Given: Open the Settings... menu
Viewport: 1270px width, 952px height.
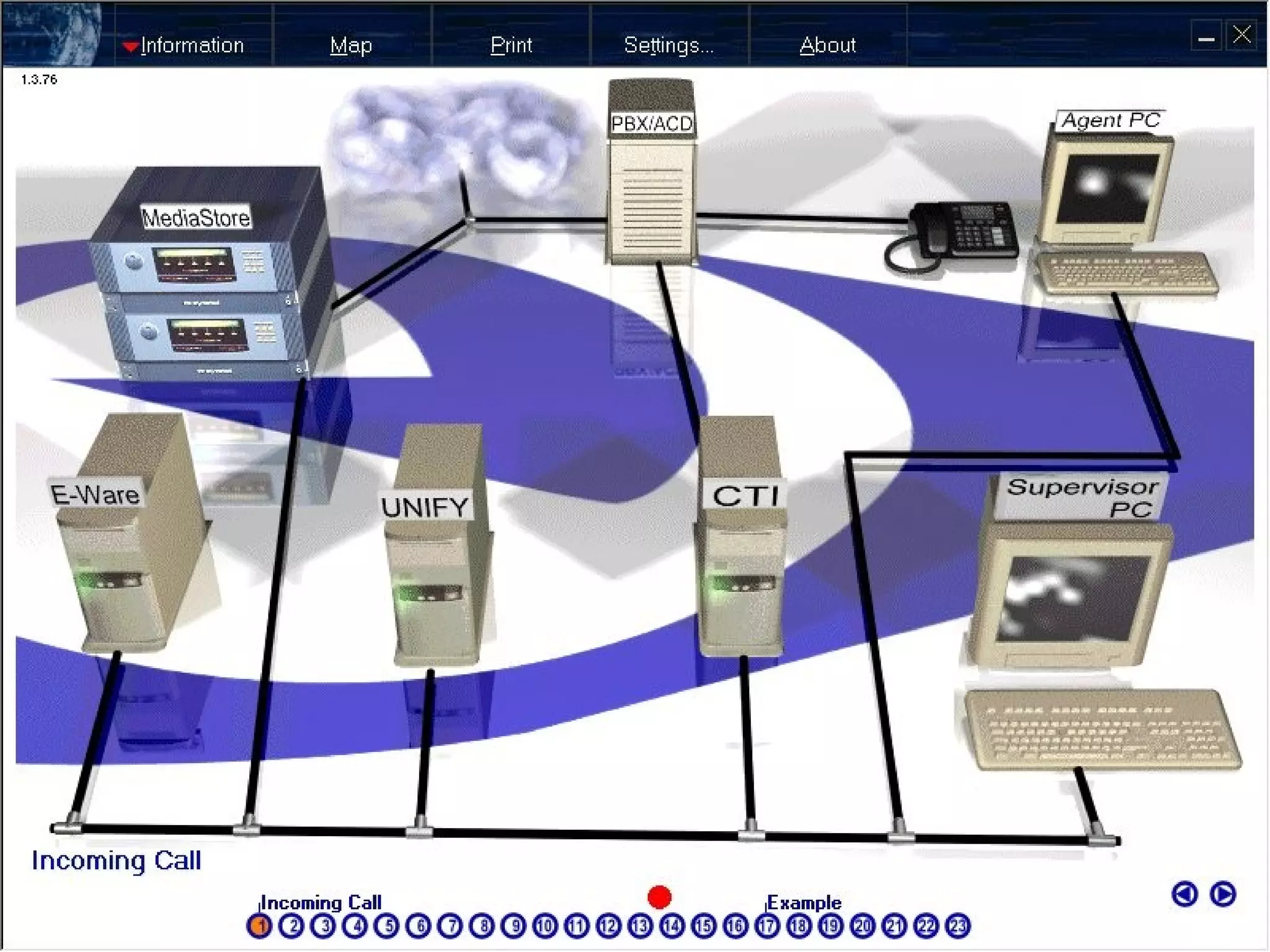Looking at the screenshot, I should [x=668, y=45].
